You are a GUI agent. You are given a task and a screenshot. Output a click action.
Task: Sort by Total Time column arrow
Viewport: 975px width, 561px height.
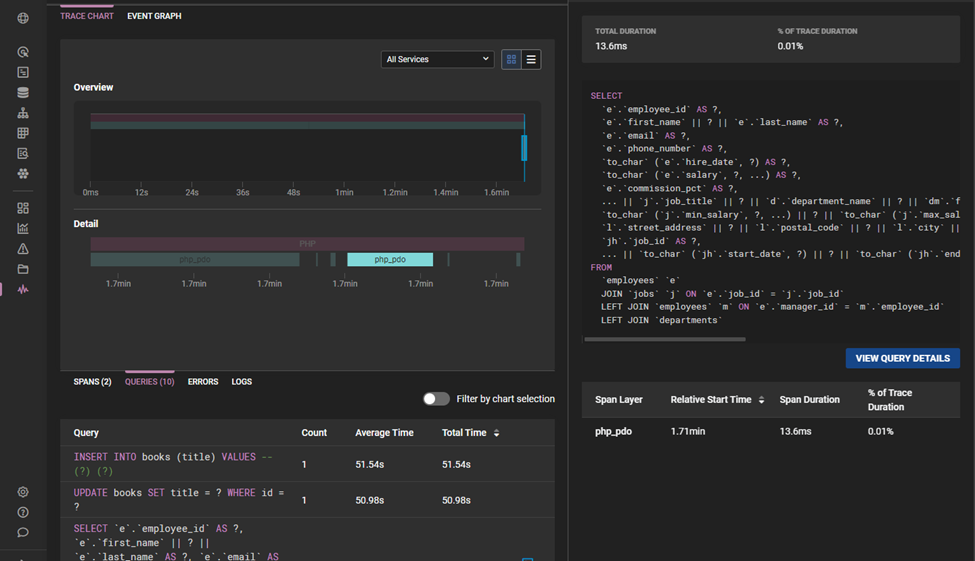click(x=497, y=433)
